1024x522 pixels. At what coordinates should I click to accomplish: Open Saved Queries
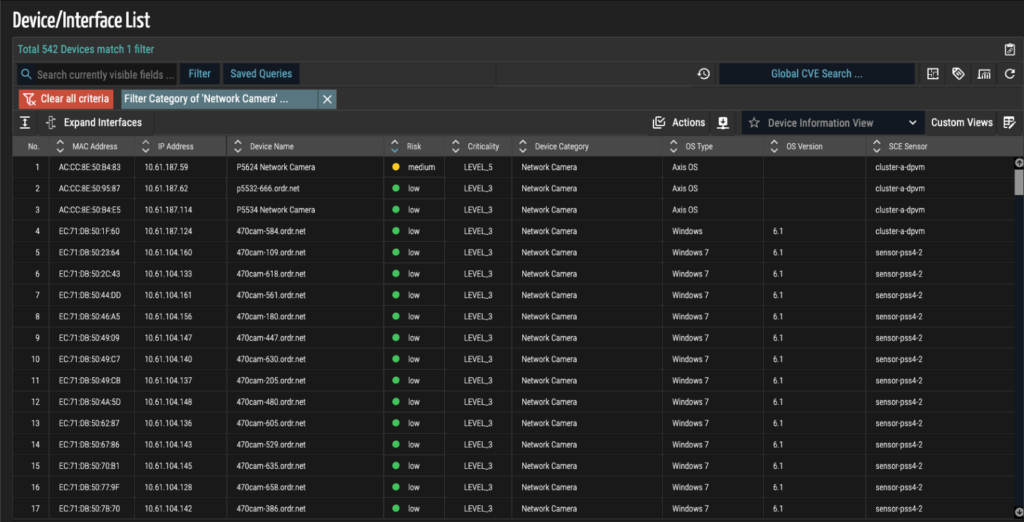(x=261, y=74)
